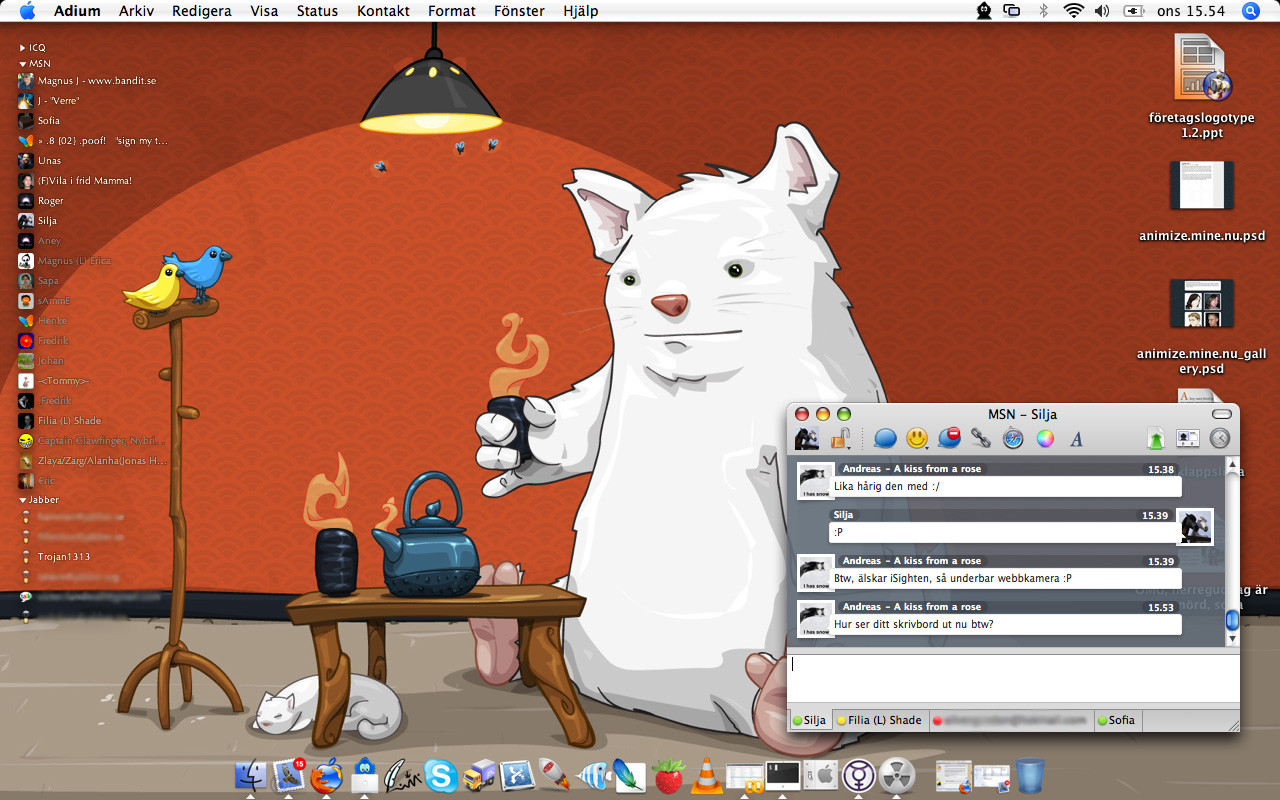Select contact Trojan1313 in Jabber list
This screenshot has width=1280, height=800.
click(64, 557)
